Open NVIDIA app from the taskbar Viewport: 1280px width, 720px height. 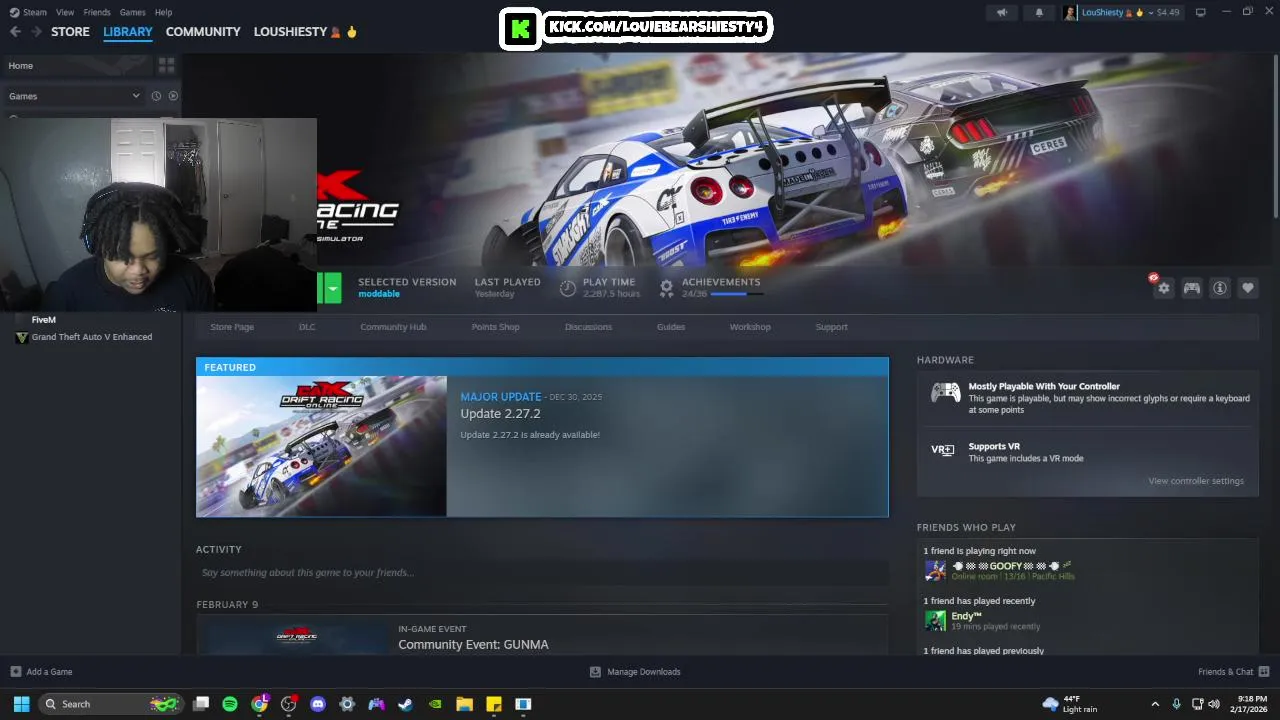[x=435, y=704]
